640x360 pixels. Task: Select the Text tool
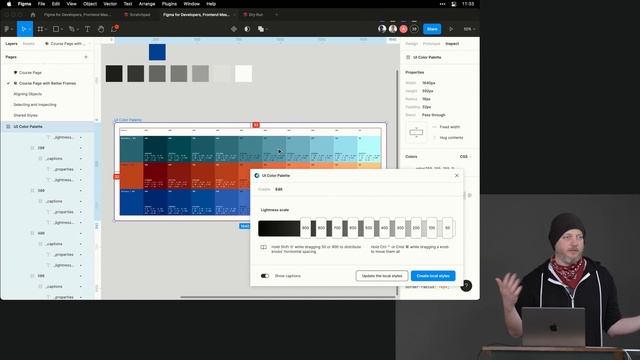pos(87,29)
